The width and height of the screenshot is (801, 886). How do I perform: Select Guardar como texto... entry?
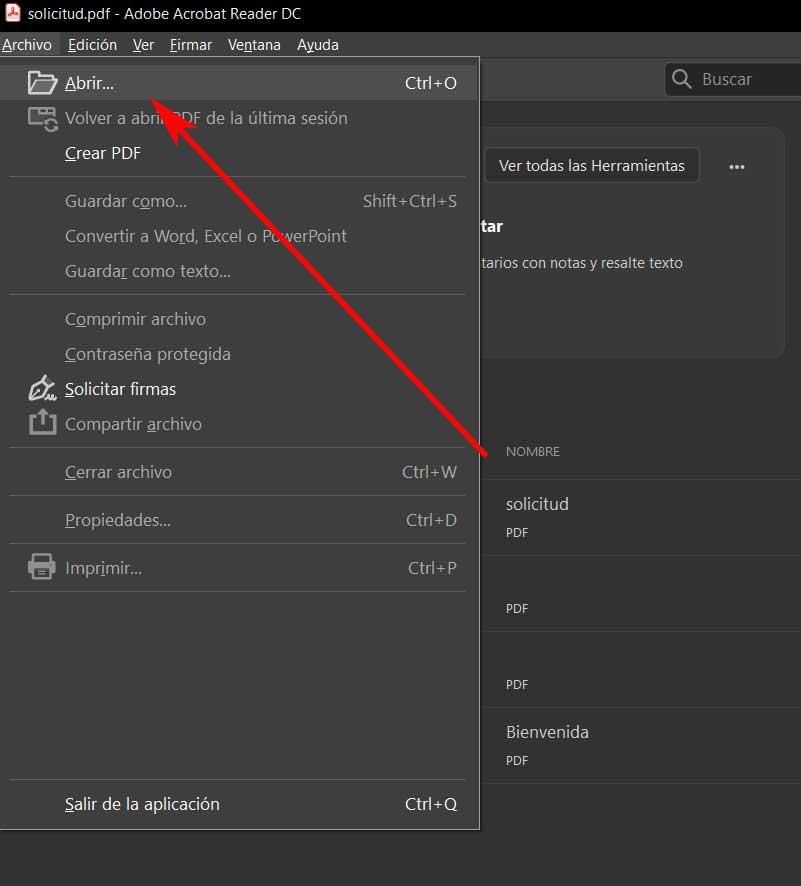[240, 271]
